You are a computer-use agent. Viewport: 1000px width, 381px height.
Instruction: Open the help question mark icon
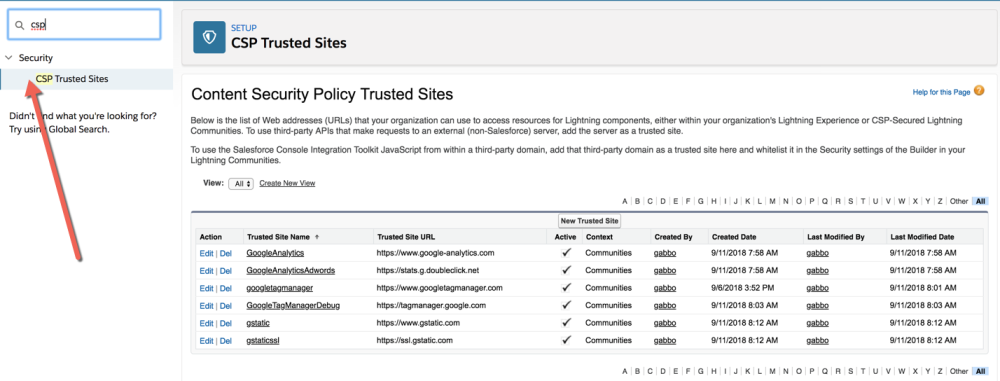click(979, 92)
